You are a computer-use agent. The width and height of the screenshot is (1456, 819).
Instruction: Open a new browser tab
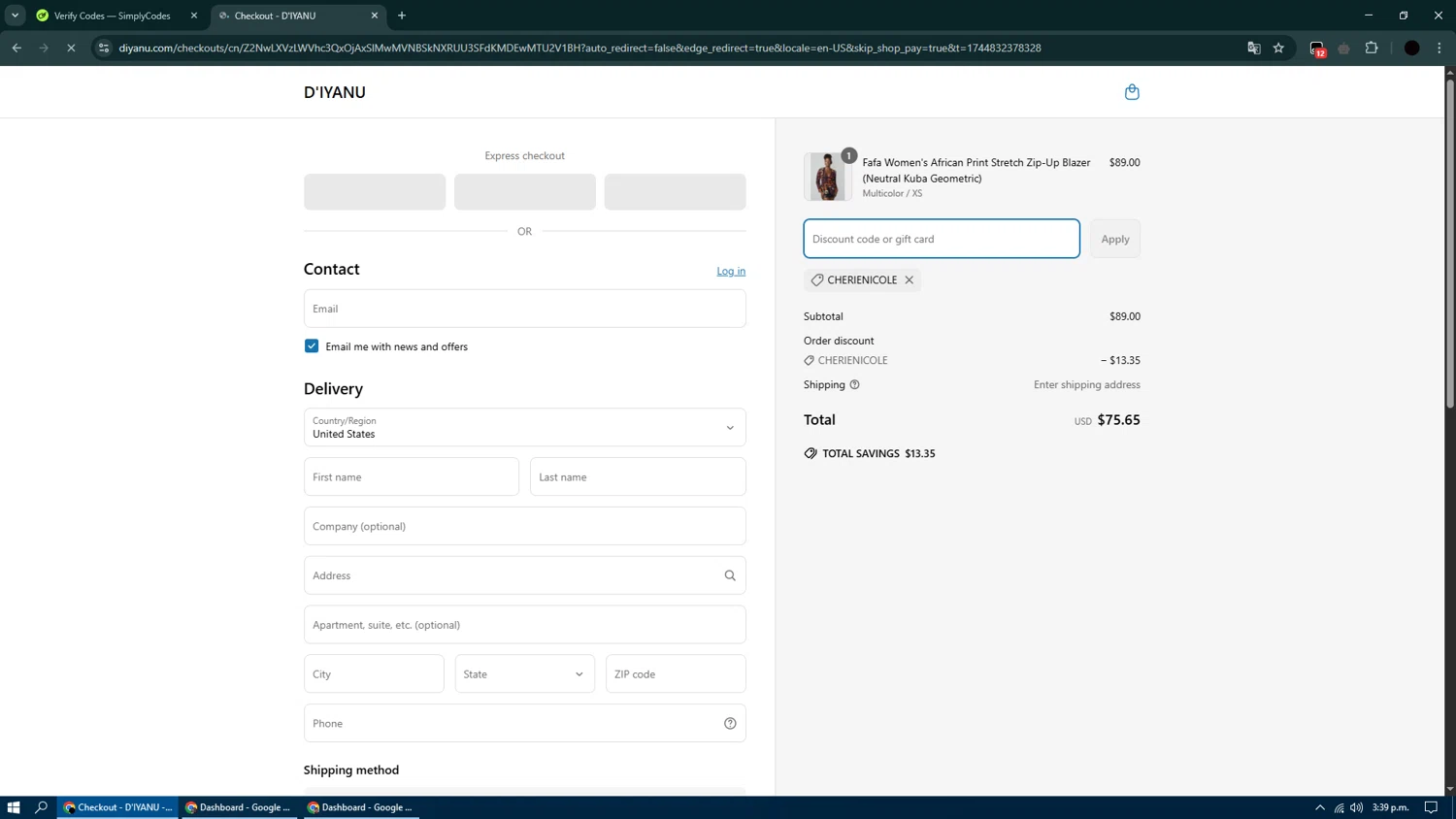click(x=402, y=16)
